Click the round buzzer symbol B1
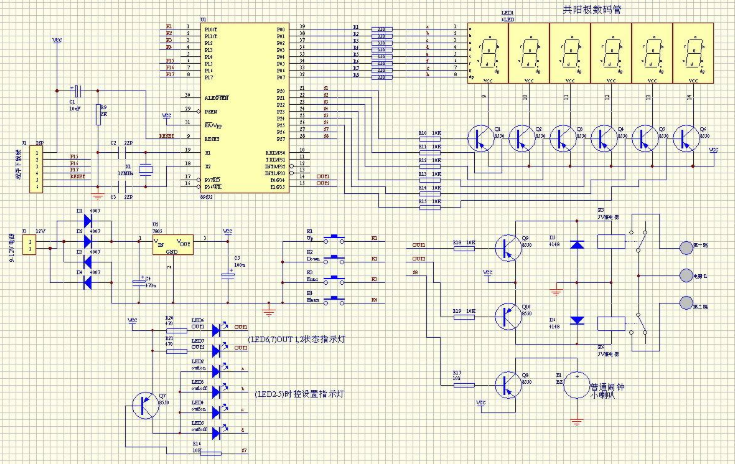Viewport: 735px width, 464px height. (577, 385)
